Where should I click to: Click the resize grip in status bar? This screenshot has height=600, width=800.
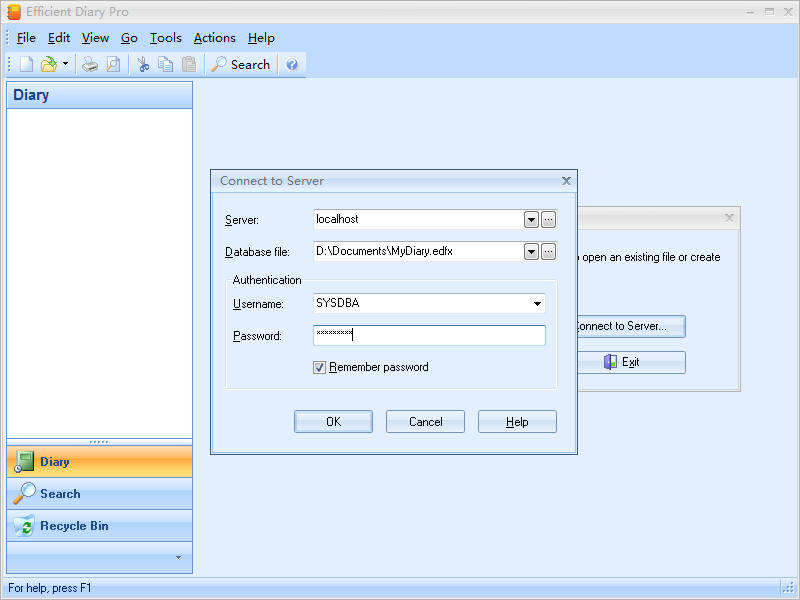pyautogui.click(x=789, y=588)
